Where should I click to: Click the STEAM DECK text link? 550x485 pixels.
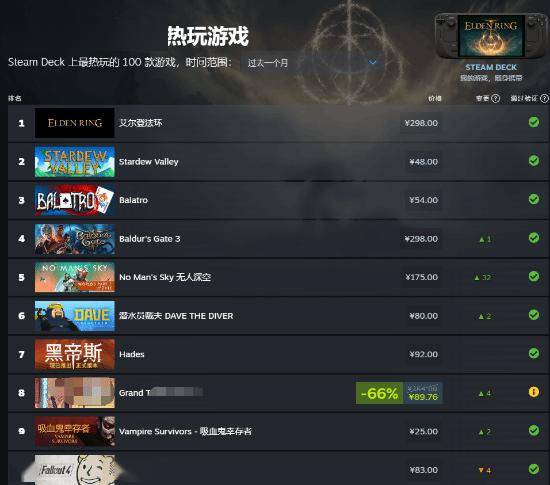[491, 67]
